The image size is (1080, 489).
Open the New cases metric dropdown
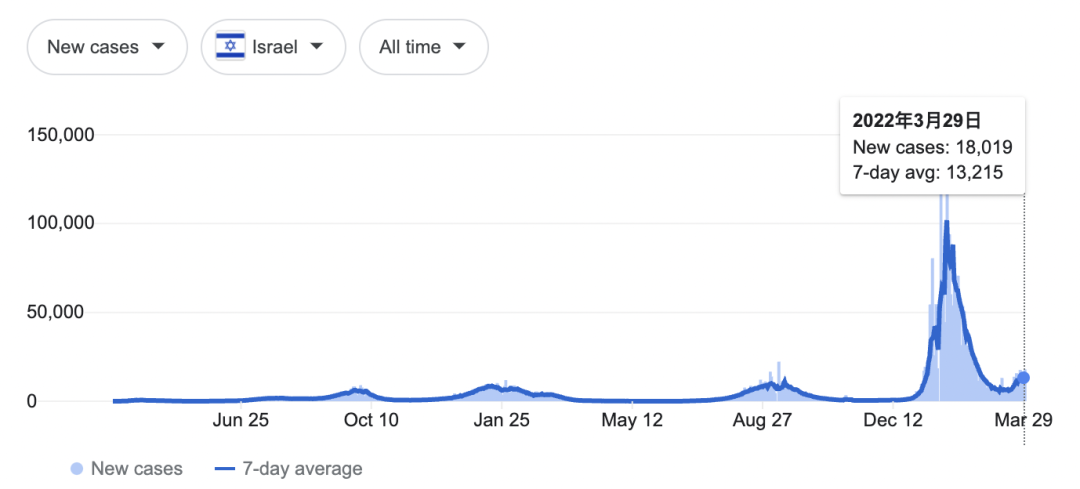click(107, 46)
